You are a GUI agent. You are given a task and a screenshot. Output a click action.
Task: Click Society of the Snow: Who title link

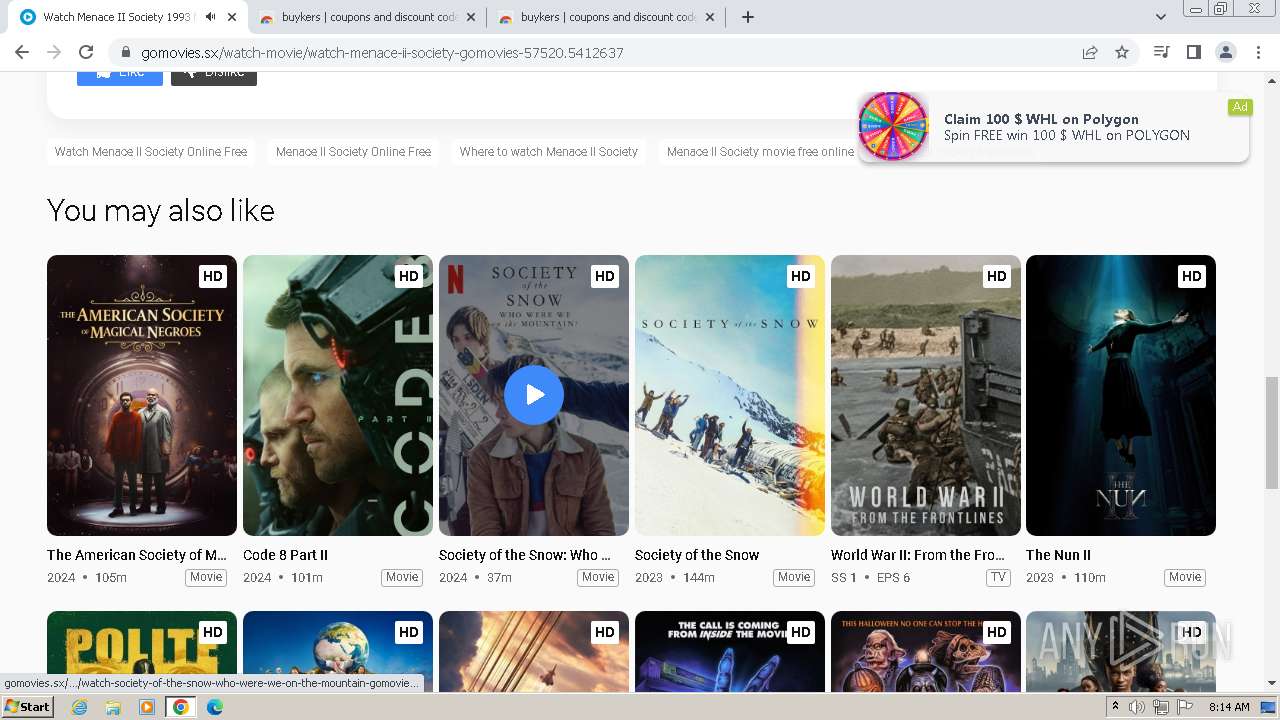524,555
